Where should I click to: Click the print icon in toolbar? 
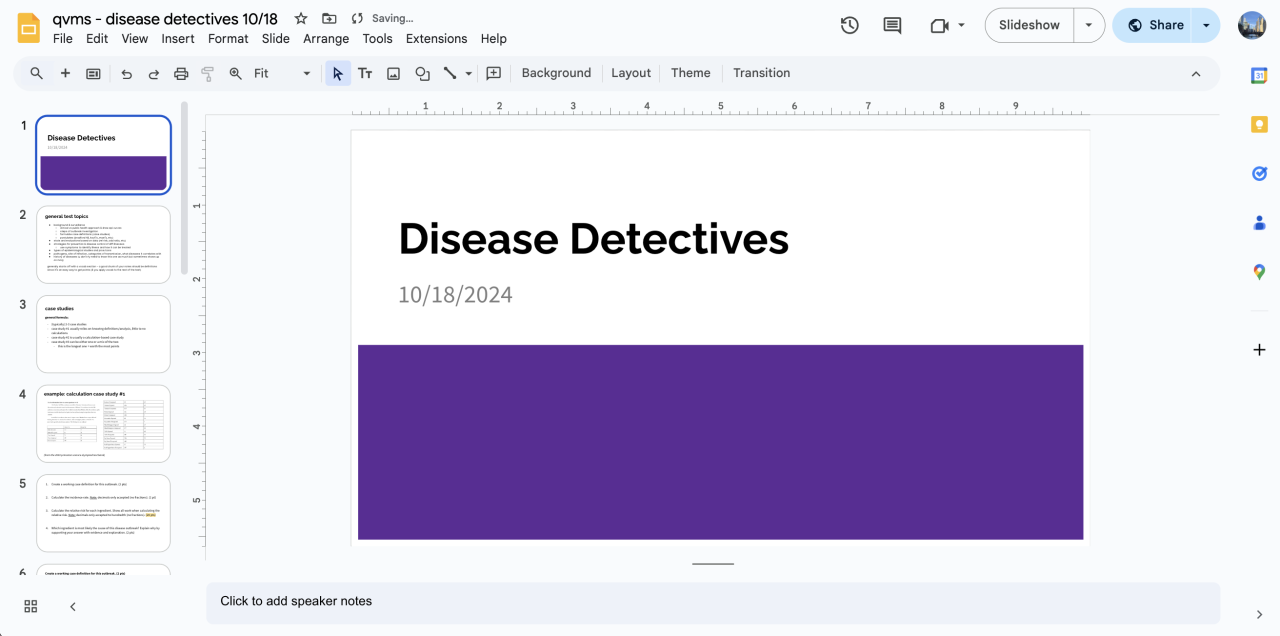(181, 73)
